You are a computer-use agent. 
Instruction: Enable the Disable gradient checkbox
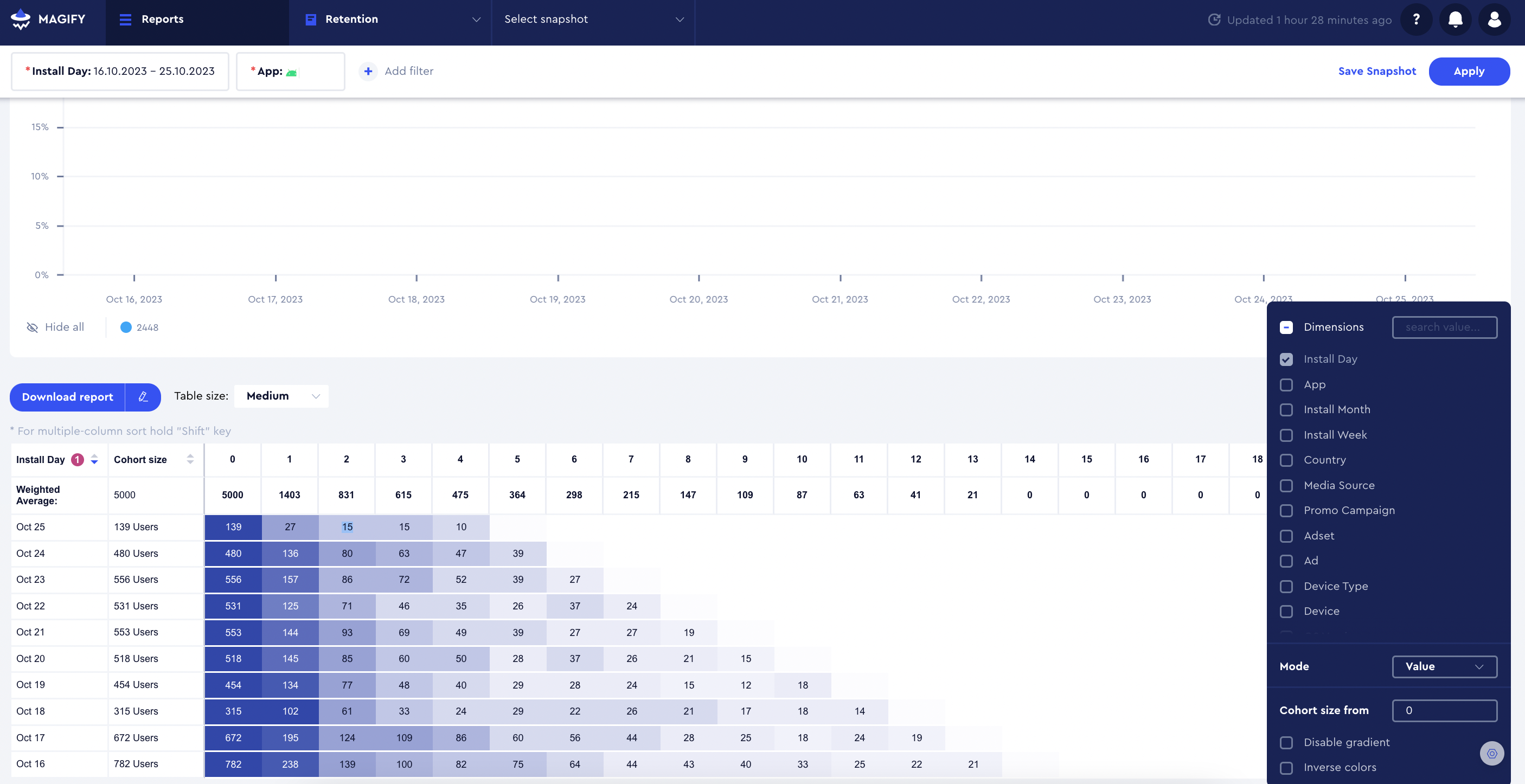[x=1286, y=743]
